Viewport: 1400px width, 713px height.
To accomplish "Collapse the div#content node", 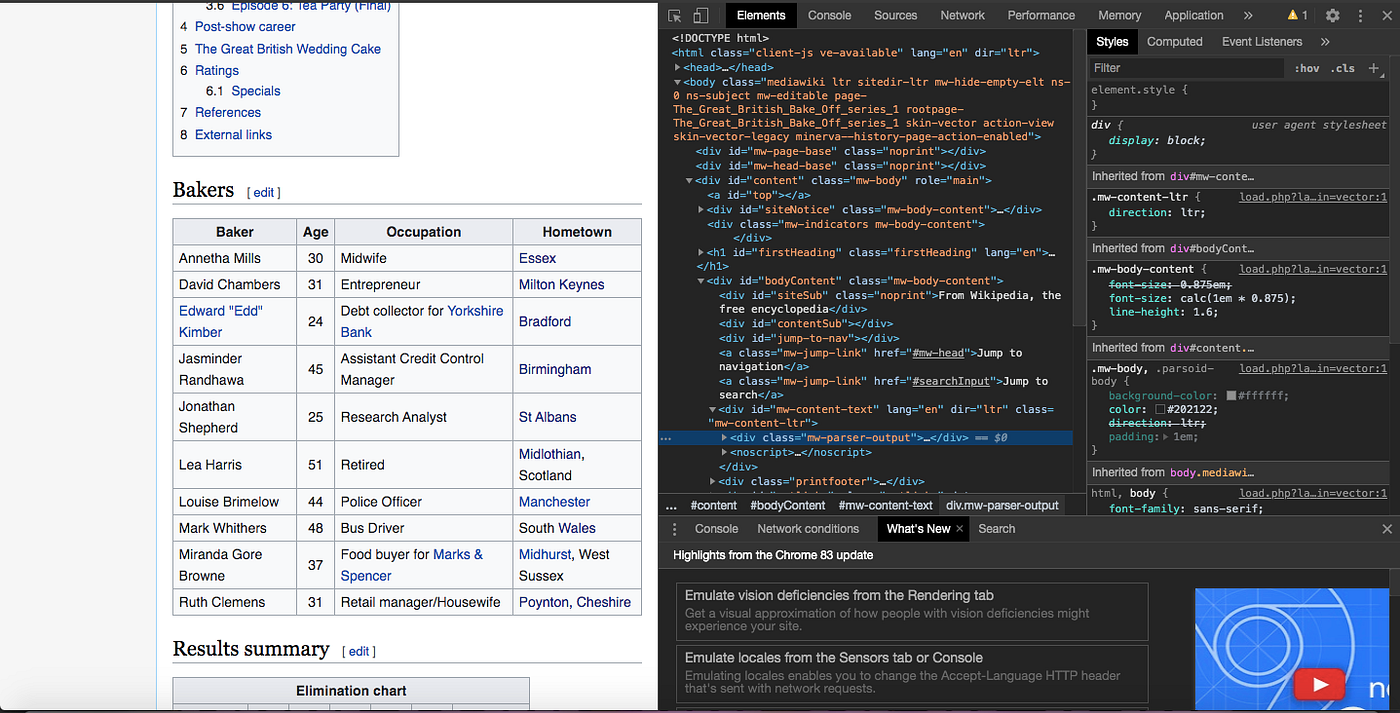I will click(689, 181).
